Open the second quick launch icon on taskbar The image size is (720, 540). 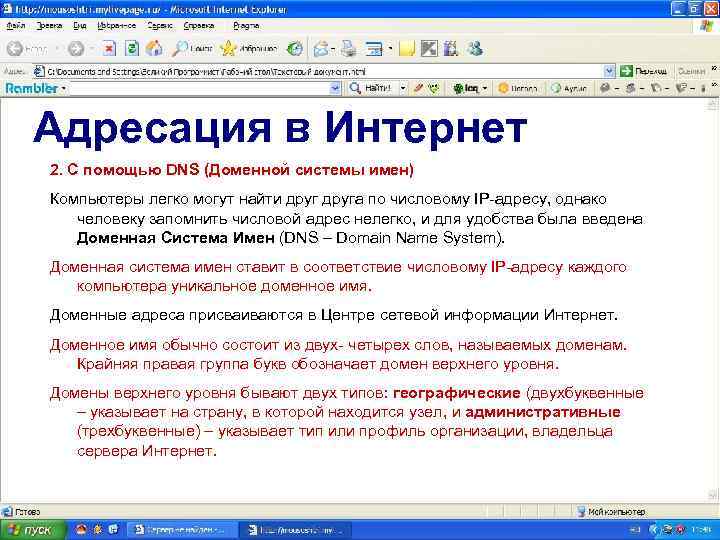[x=97, y=530]
